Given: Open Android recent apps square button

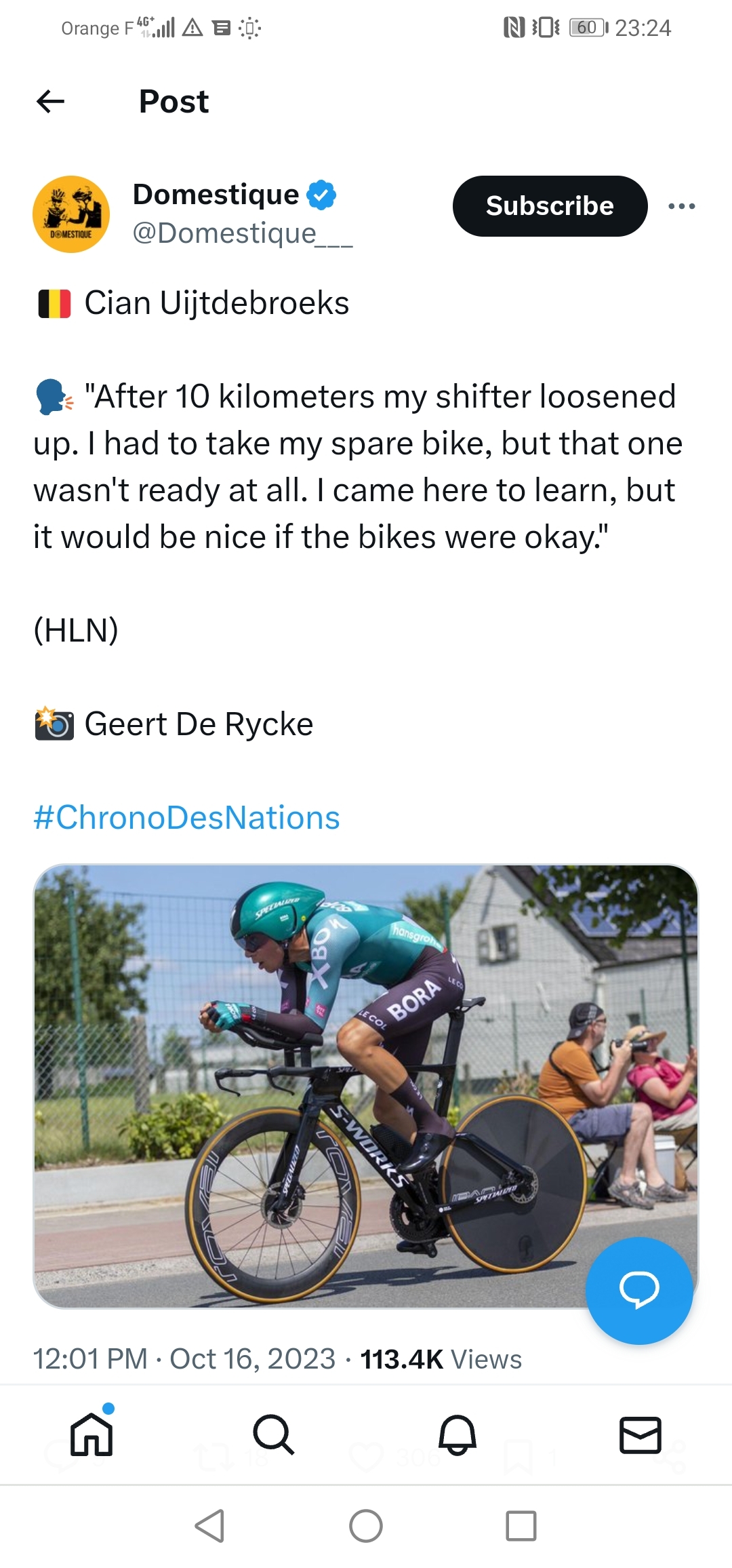Looking at the screenshot, I should (521, 1526).
